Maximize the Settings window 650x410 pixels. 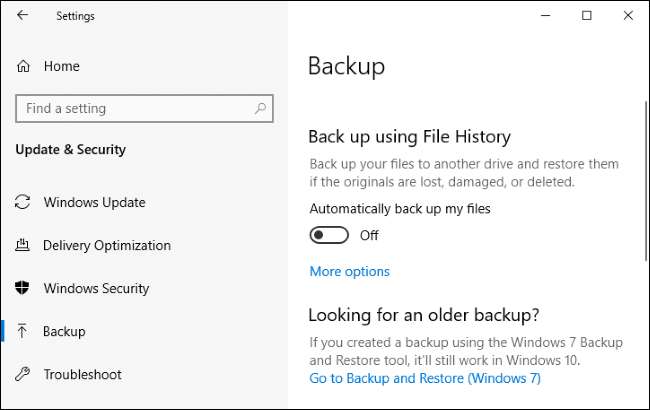point(587,15)
